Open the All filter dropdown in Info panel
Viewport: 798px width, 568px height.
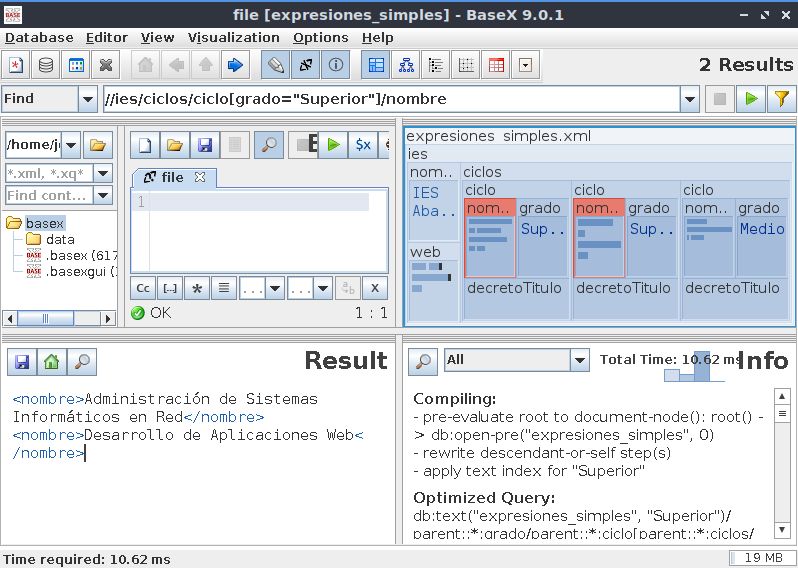(x=579, y=360)
